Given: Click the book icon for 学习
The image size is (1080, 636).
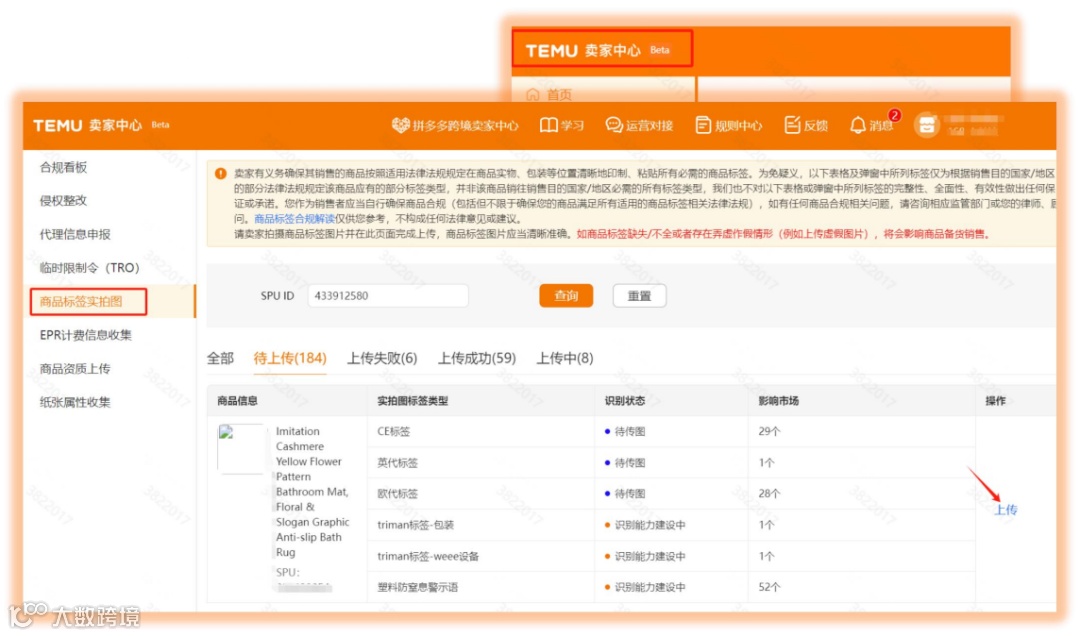Looking at the screenshot, I should 548,125.
